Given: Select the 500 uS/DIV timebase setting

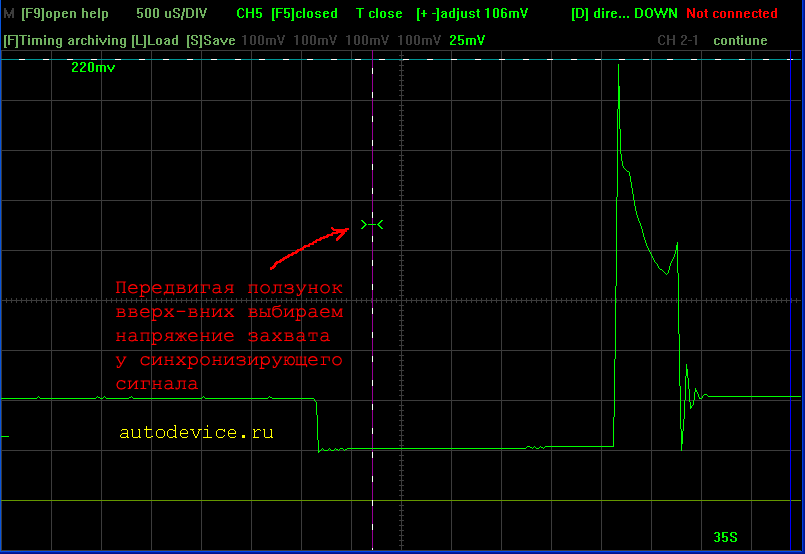Looking at the screenshot, I should click(x=171, y=13).
